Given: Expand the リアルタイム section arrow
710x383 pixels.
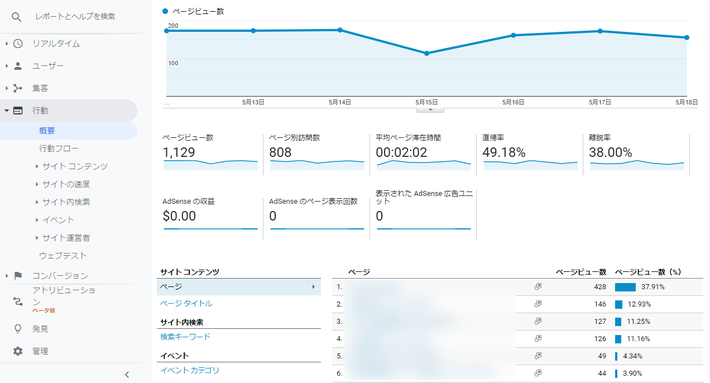Looking at the screenshot, I should pos(6,43).
